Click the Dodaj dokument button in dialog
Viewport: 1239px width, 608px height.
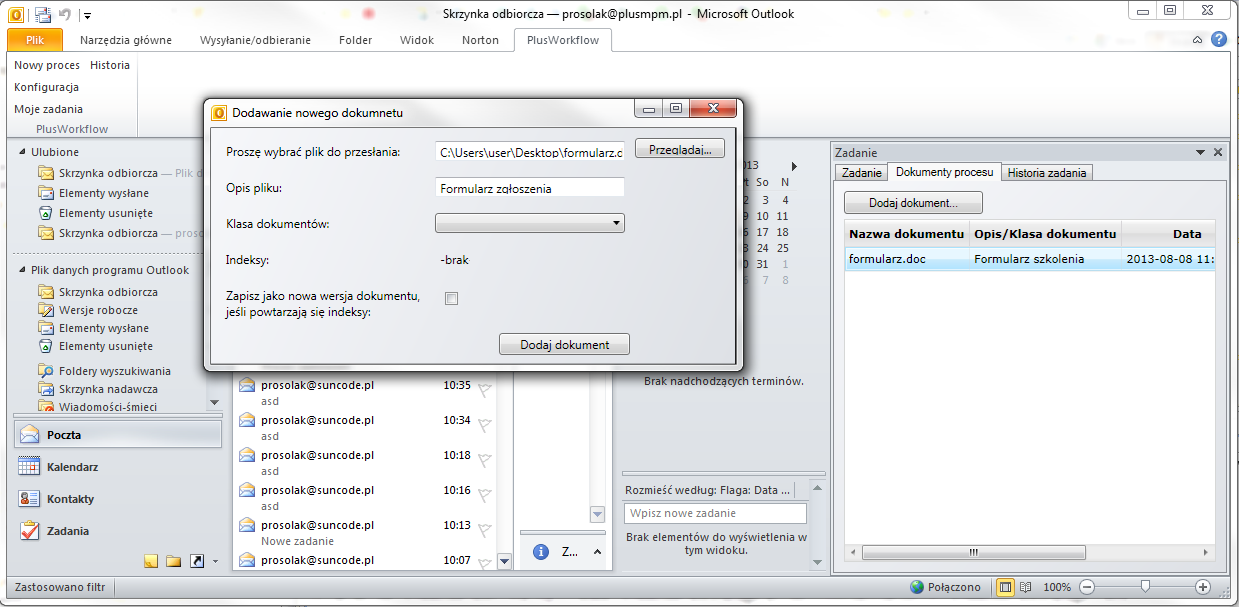click(563, 343)
